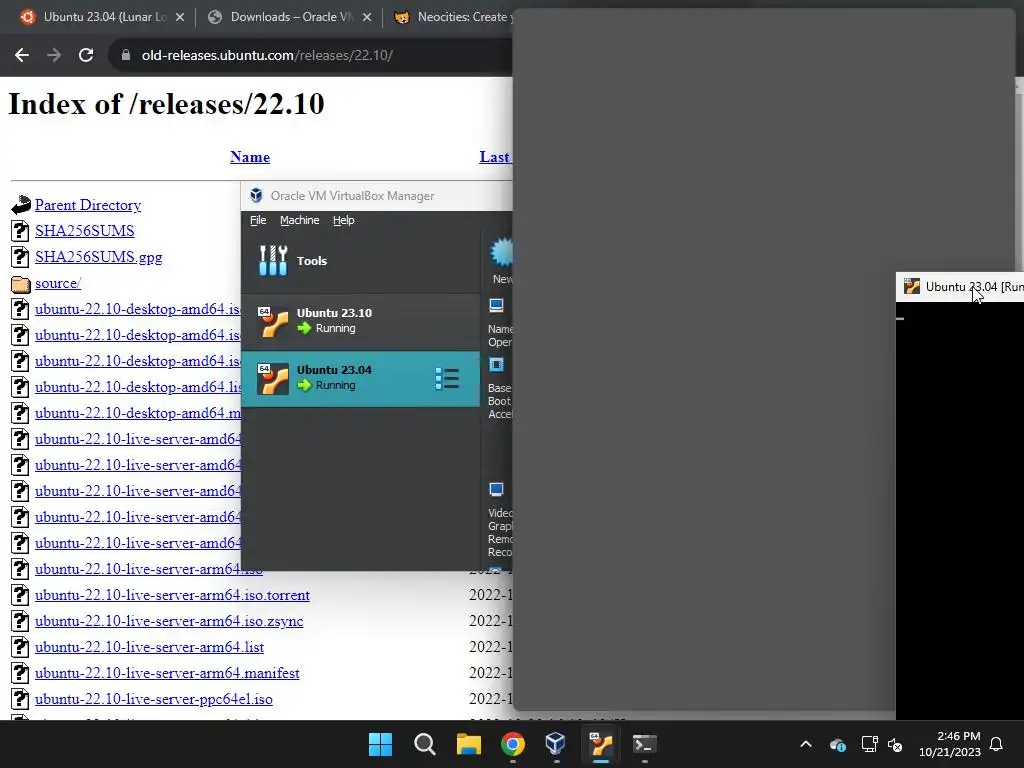Open the Parent Directory link
This screenshot has height=768, width=1024.
coord(88,205)
